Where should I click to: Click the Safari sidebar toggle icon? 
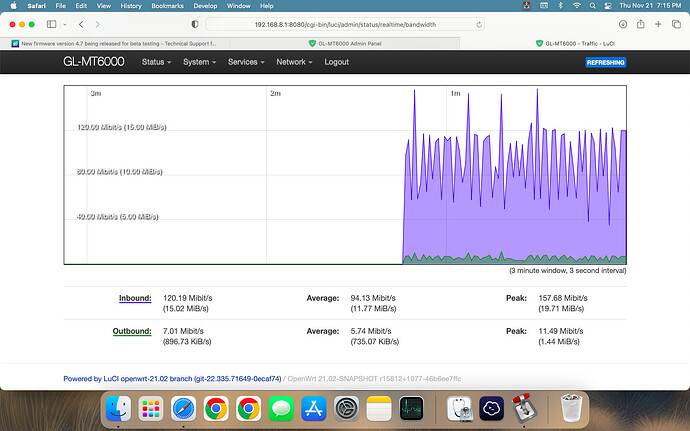click(51, 23)
